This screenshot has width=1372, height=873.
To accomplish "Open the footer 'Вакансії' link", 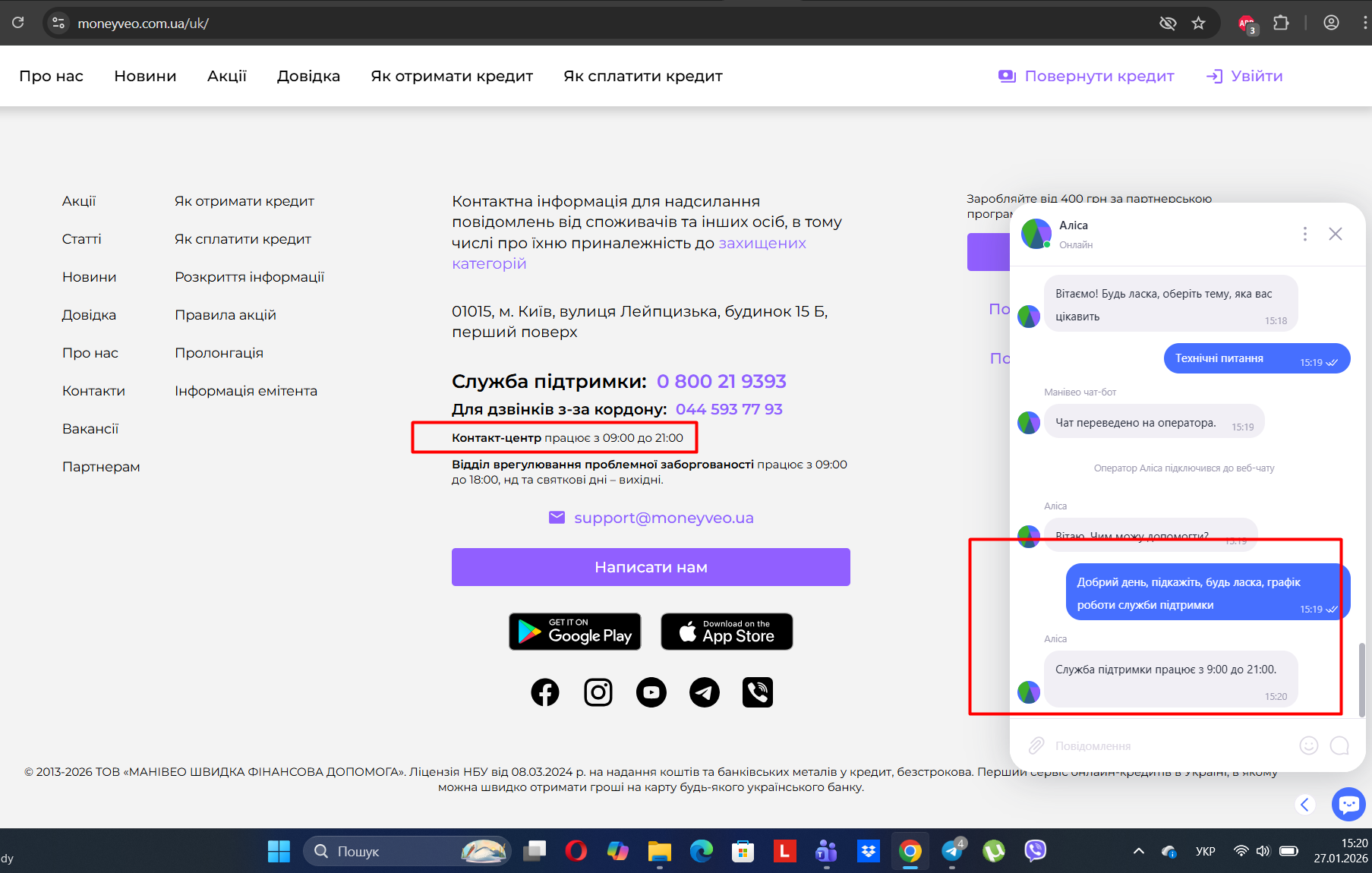I will 90,429.
